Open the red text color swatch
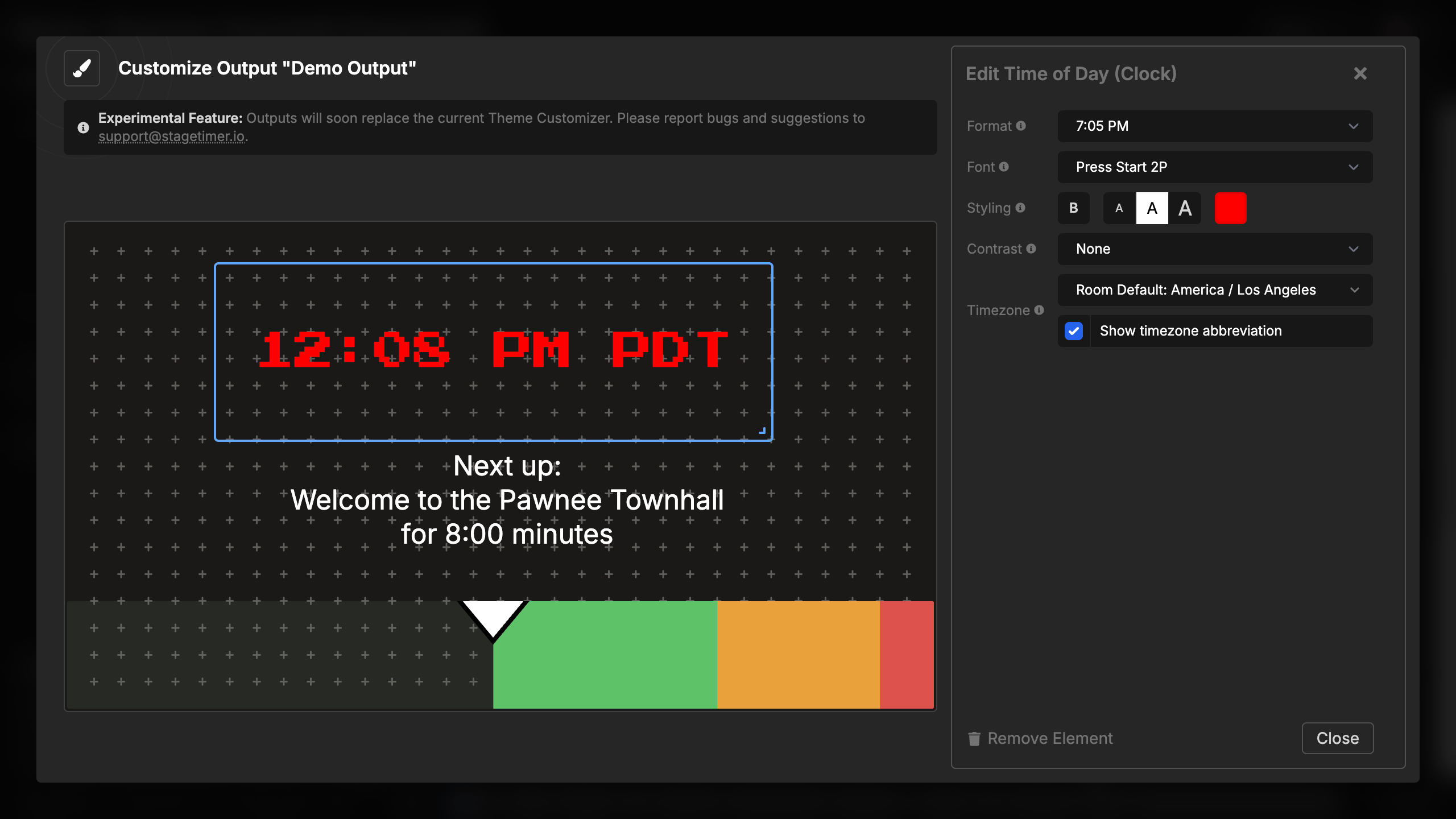1456x819 pixels. click(1230, 208)
